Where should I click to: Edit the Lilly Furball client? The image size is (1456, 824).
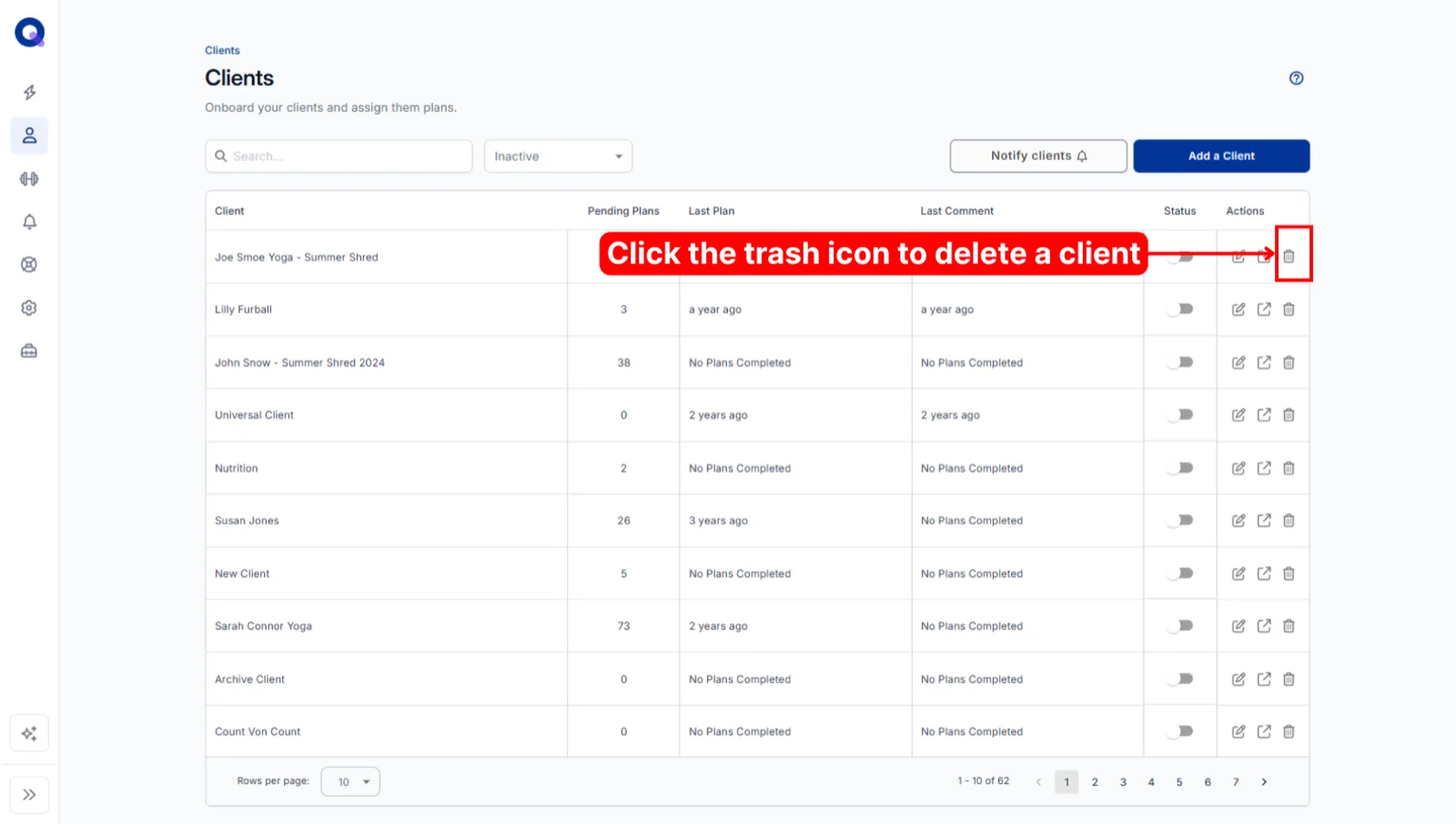1239,309
